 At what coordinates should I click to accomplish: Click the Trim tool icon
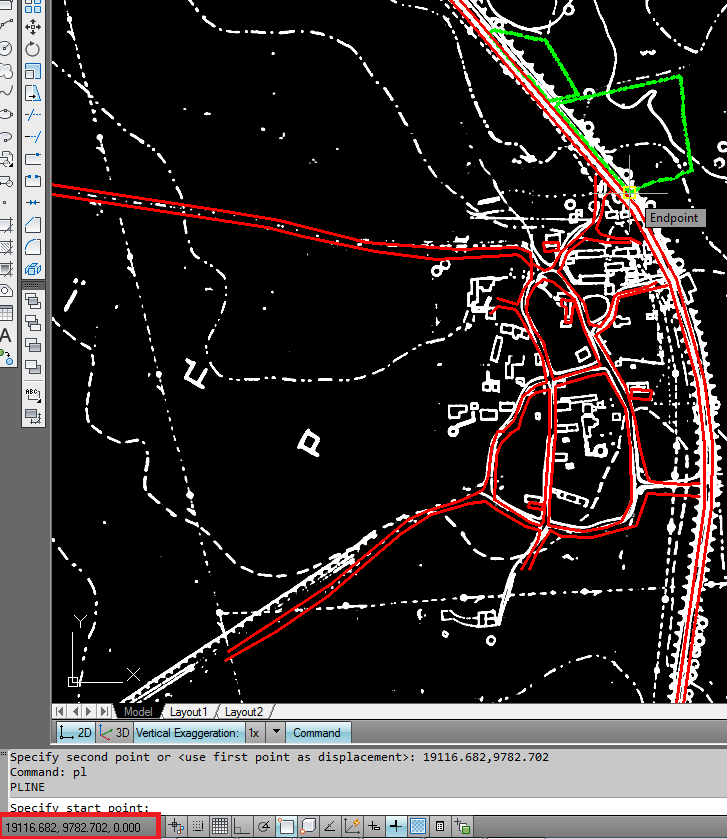click(x=33, y=114)
